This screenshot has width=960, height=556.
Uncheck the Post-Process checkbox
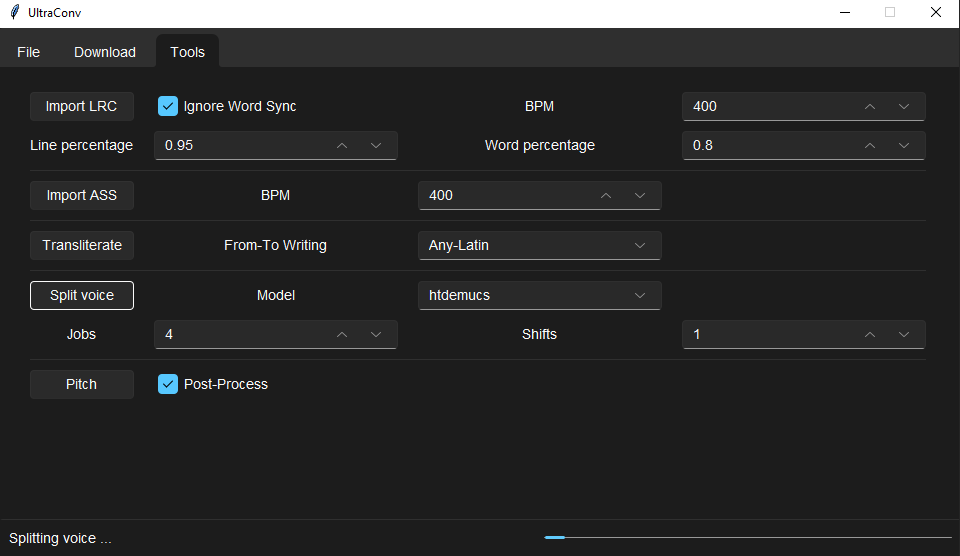coord(168,384)
